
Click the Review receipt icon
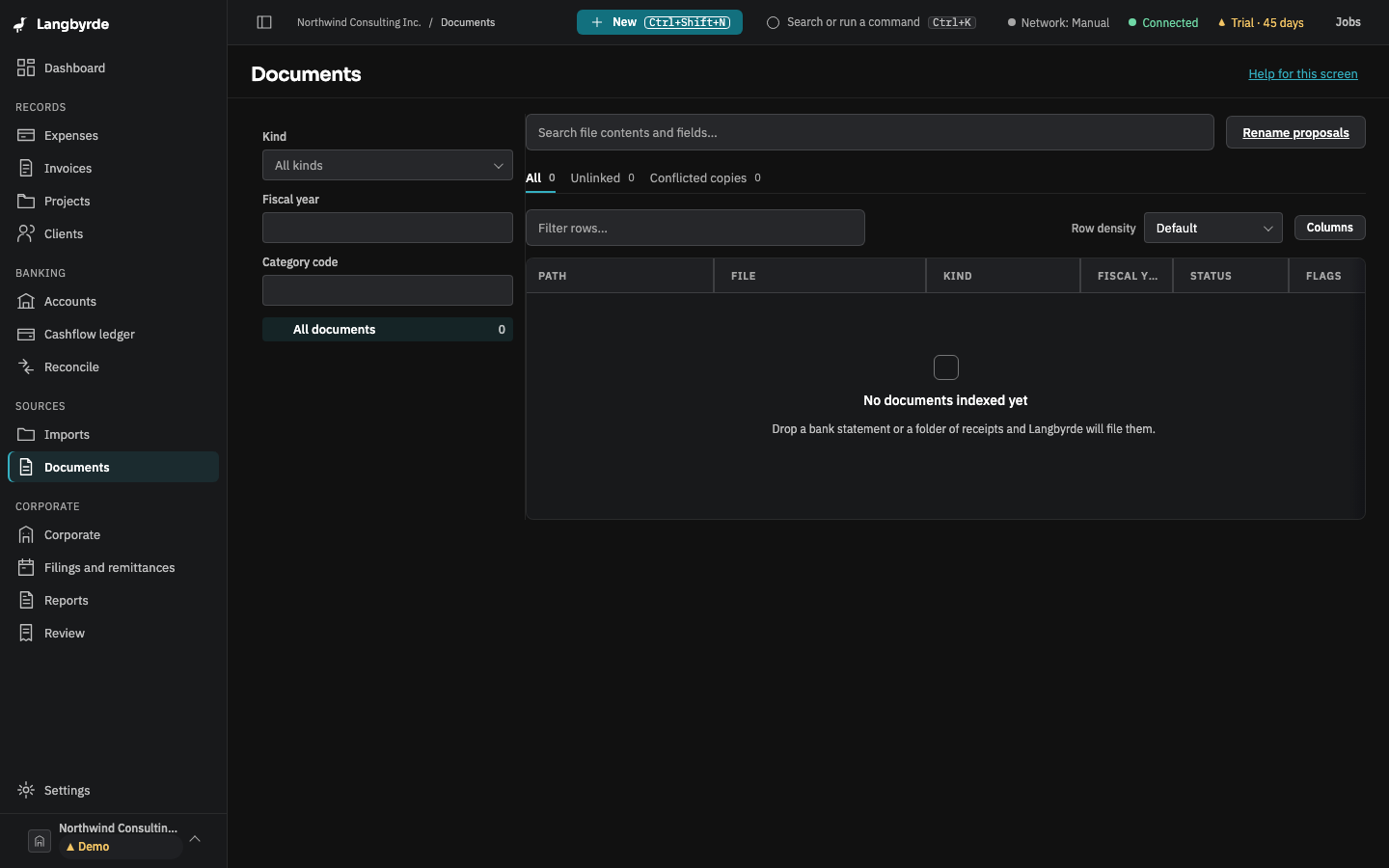click(26, 633)
